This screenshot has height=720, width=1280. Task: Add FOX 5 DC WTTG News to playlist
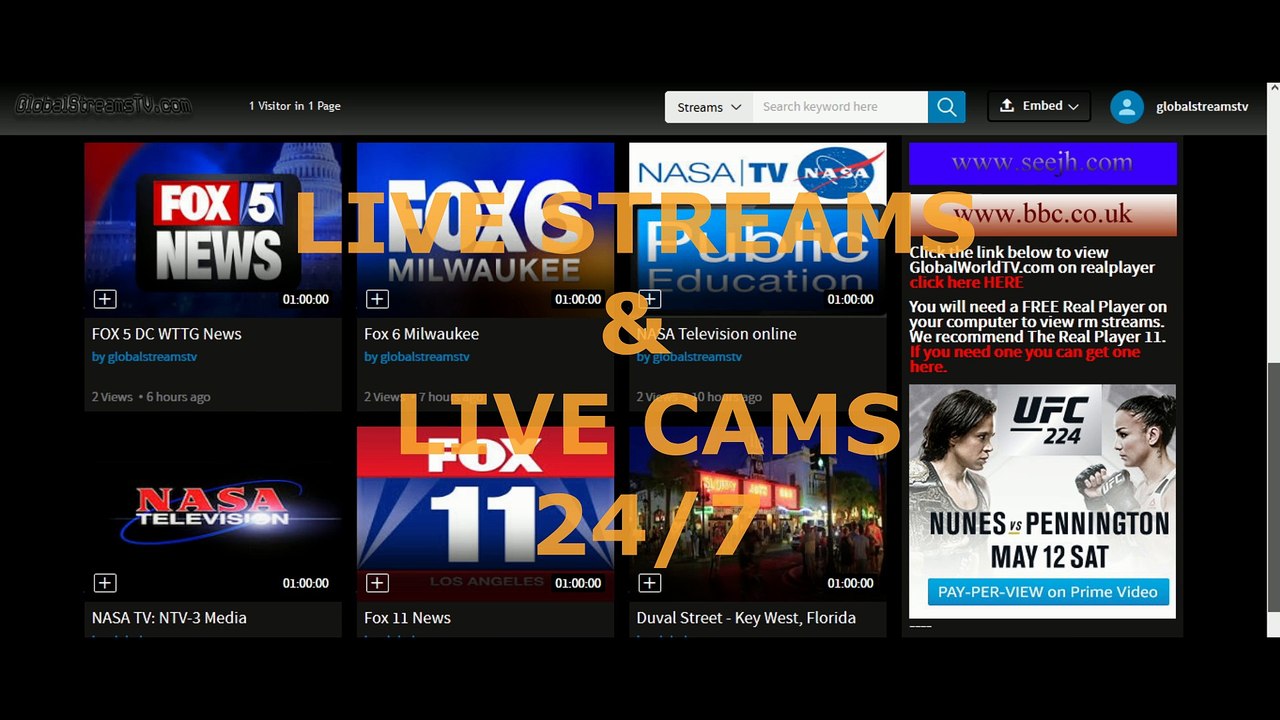105,299
